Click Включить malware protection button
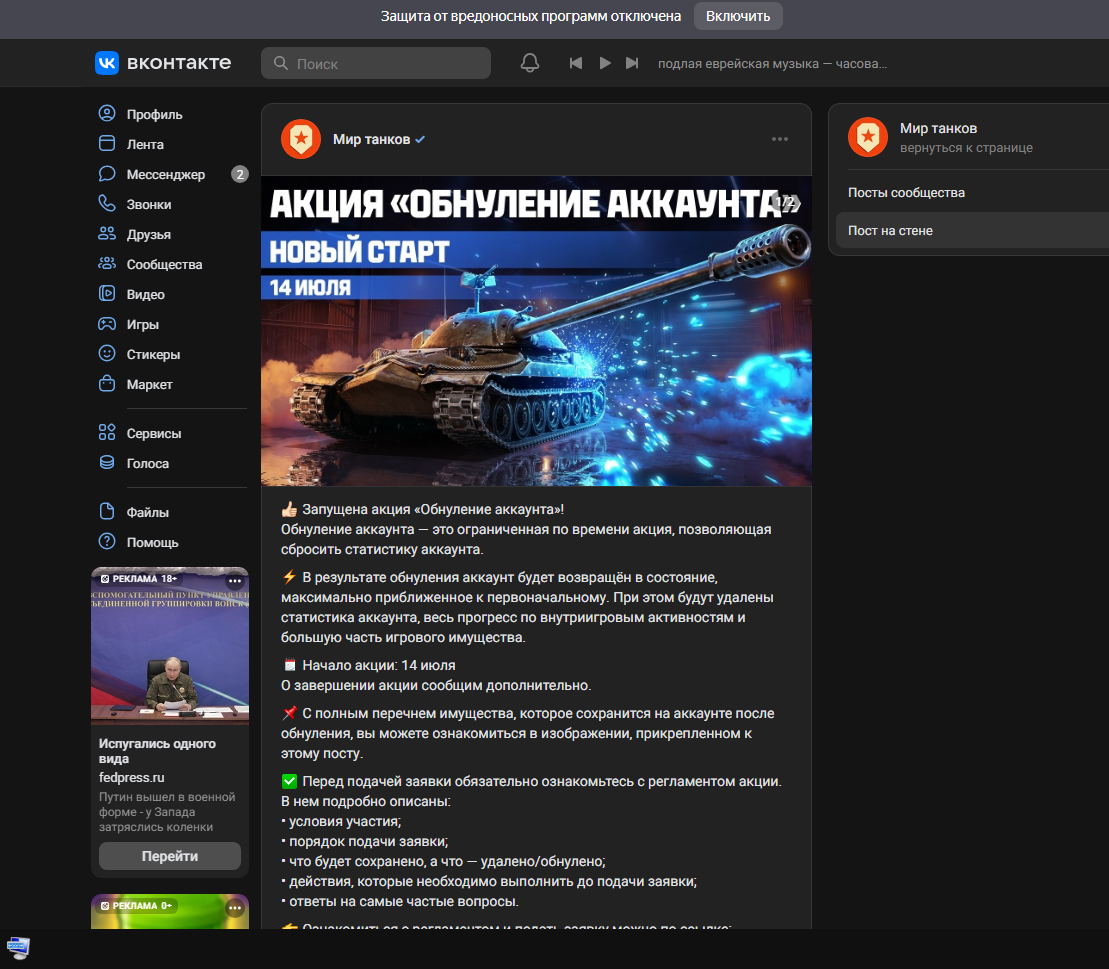This screenshot has width=1109, height=969. (x=738, y=16)
